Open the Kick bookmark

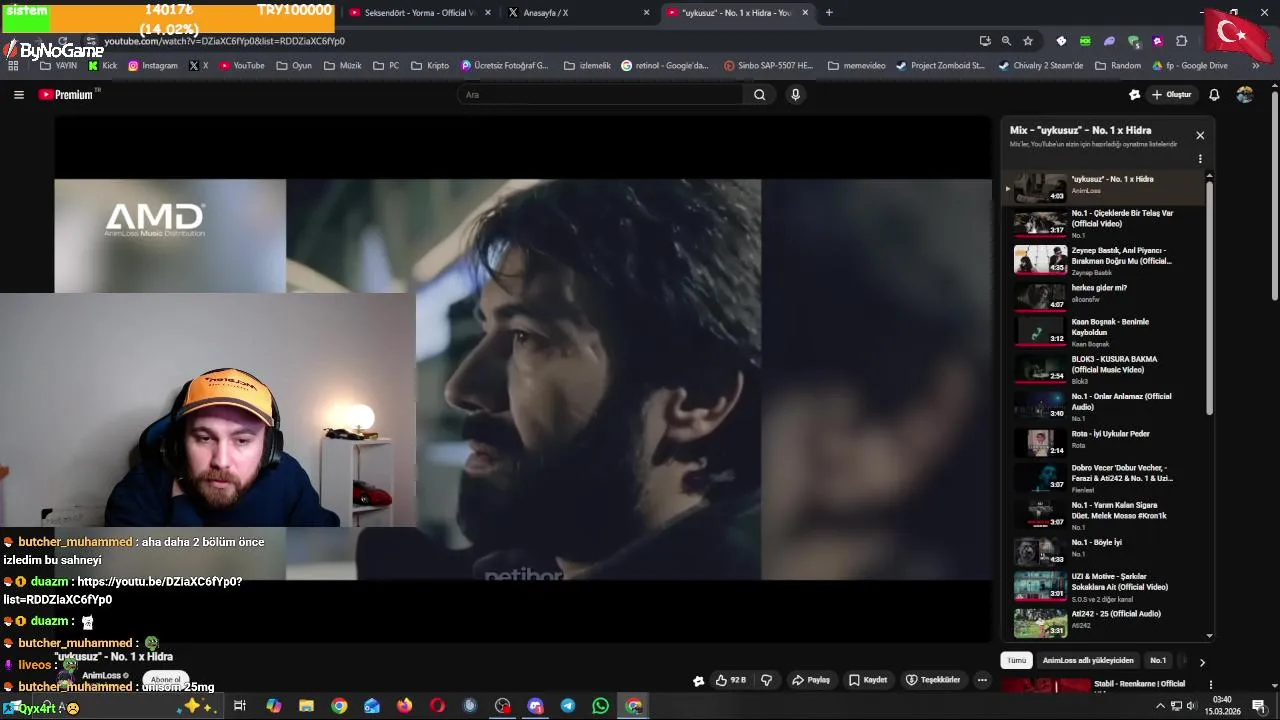(103, 66)
